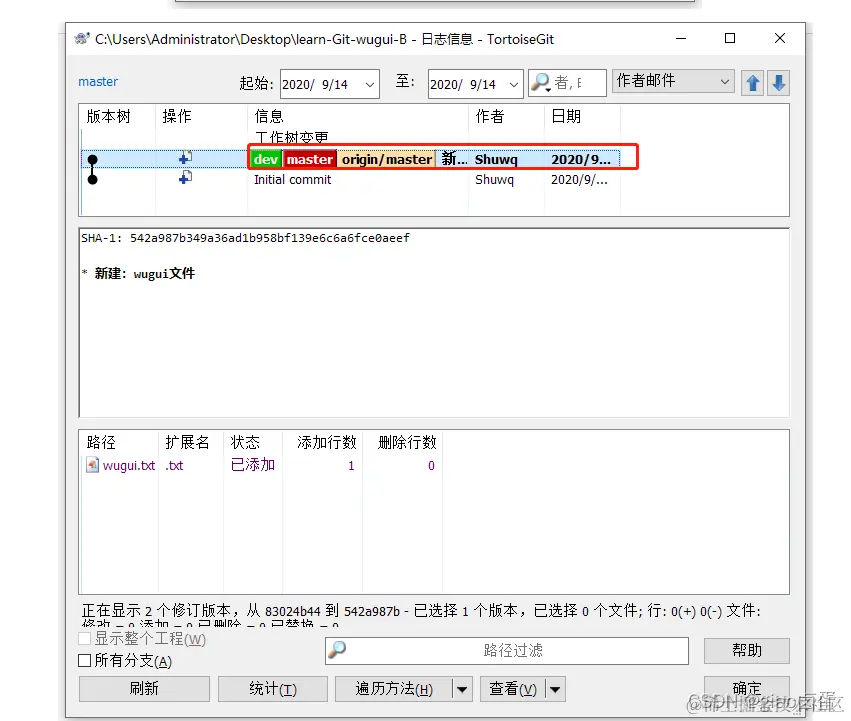Click the blue down arrow search button
This screenshot has width=851, height=721.
tap(778, 83)
